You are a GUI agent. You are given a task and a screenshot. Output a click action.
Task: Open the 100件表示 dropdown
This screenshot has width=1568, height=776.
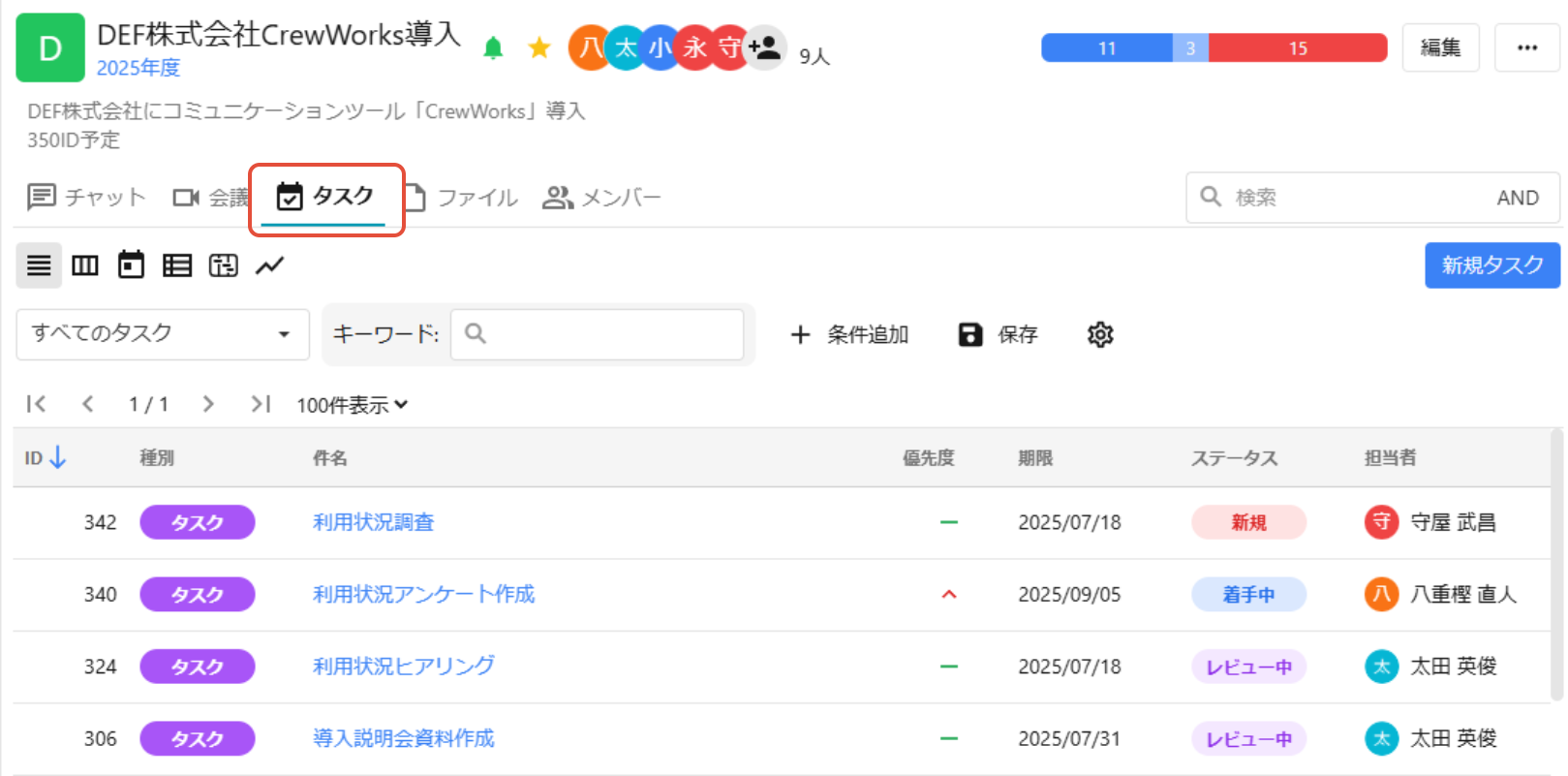click(353, 405)
